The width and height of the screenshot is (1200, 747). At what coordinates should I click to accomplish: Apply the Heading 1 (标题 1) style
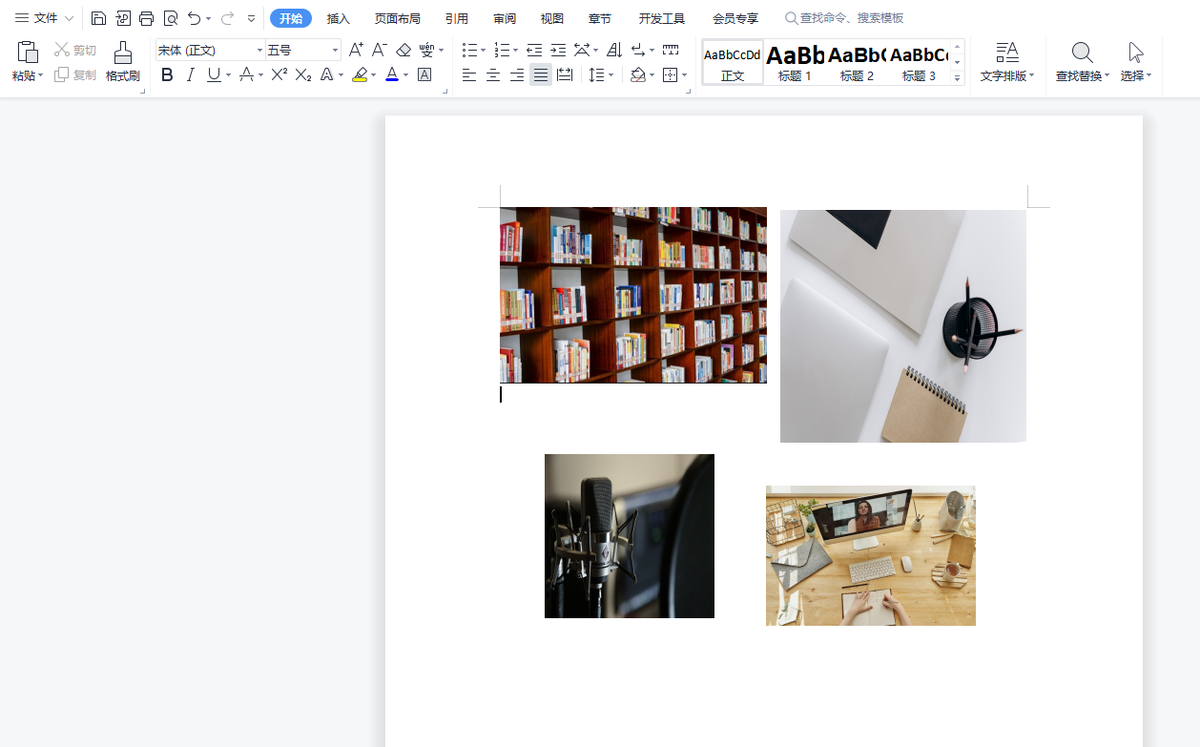pos(795,63)
